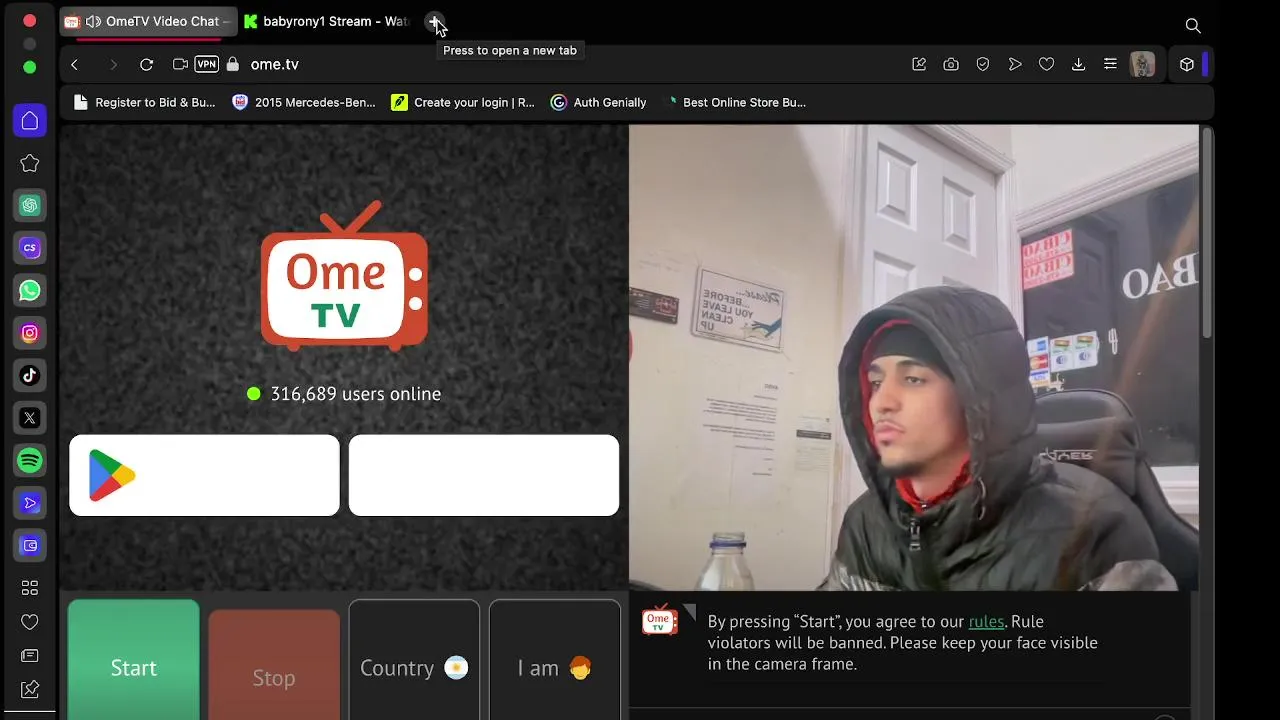Open TikTok from the sidebar
Image resolution: width=1280 pixels, height=720 pixels.
pyautogui.click(x=30, y=375)
